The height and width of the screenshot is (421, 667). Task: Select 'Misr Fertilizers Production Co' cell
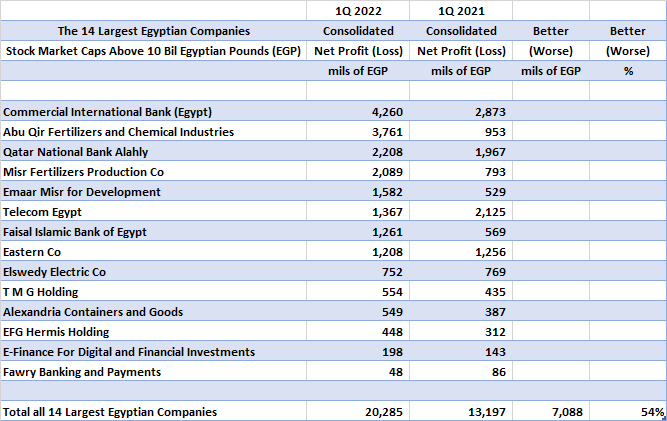click(x=154, y=171)
